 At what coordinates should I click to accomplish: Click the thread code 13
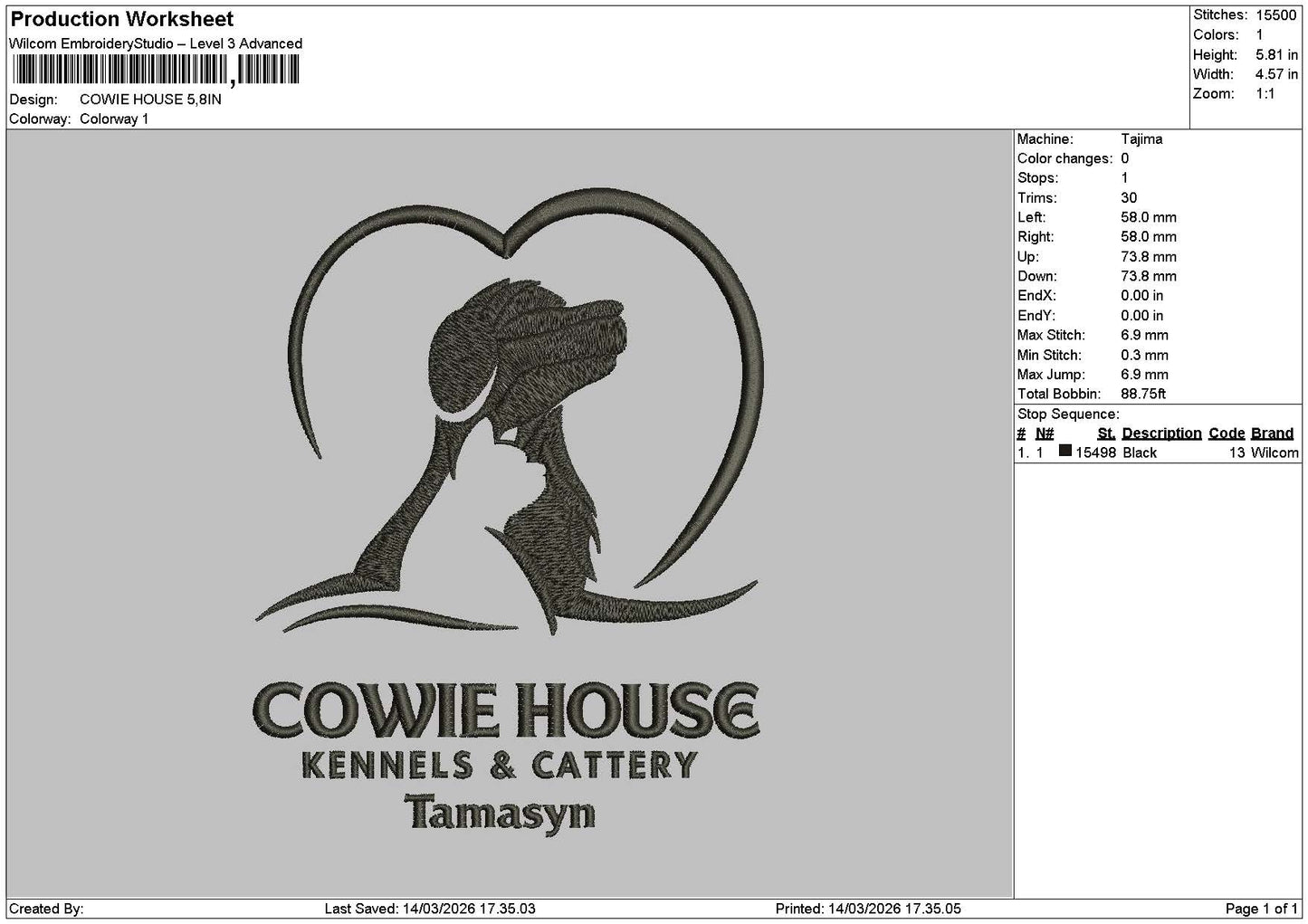pos(1237,452)
